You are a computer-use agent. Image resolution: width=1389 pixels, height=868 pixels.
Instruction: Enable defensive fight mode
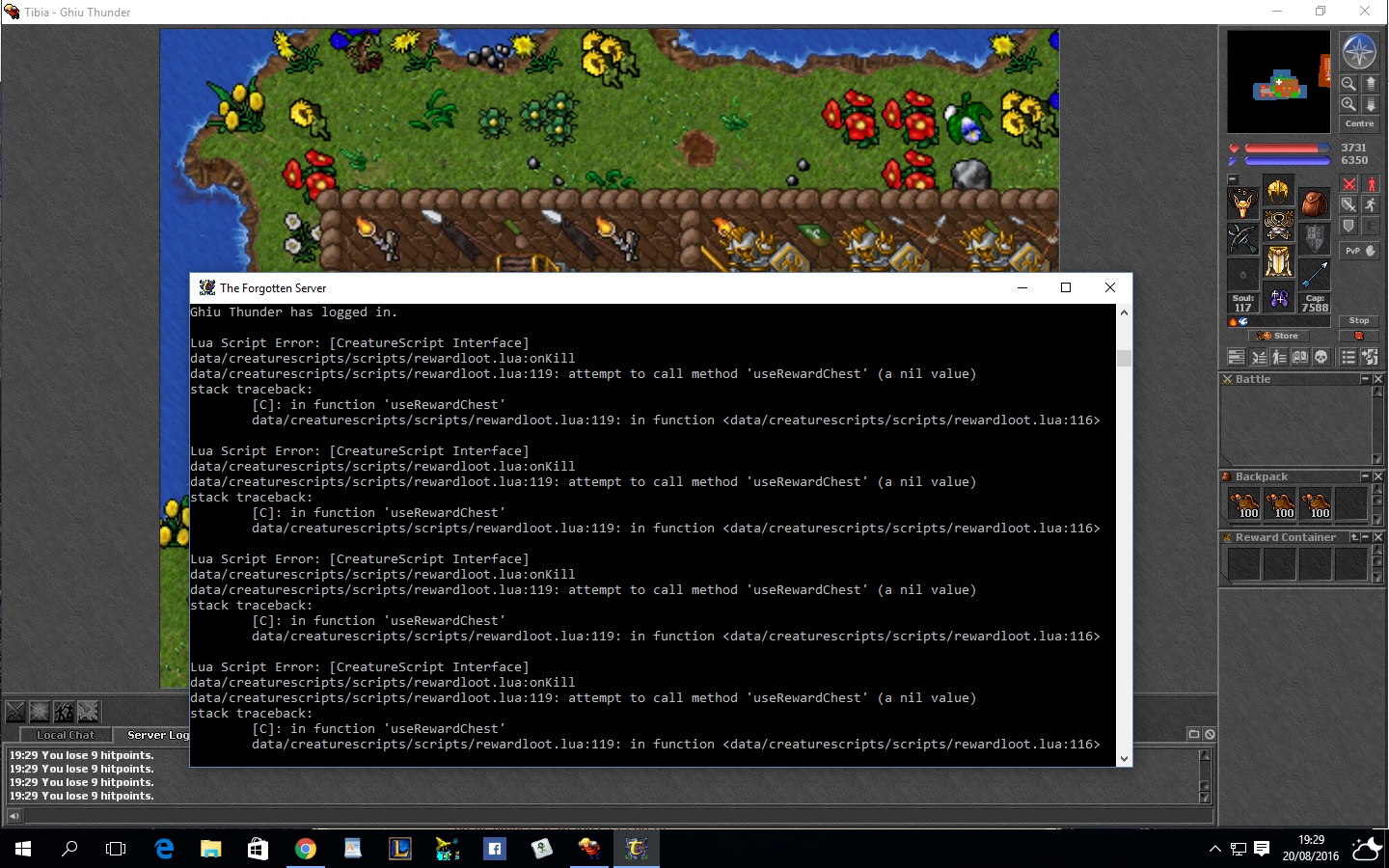click(x=1348, y=226)
